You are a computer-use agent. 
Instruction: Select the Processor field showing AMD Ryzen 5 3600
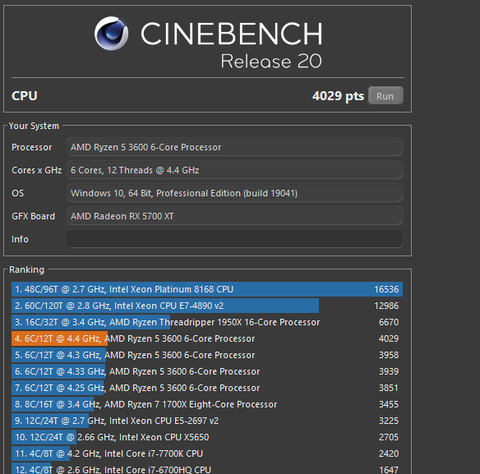tap(234, 147)
